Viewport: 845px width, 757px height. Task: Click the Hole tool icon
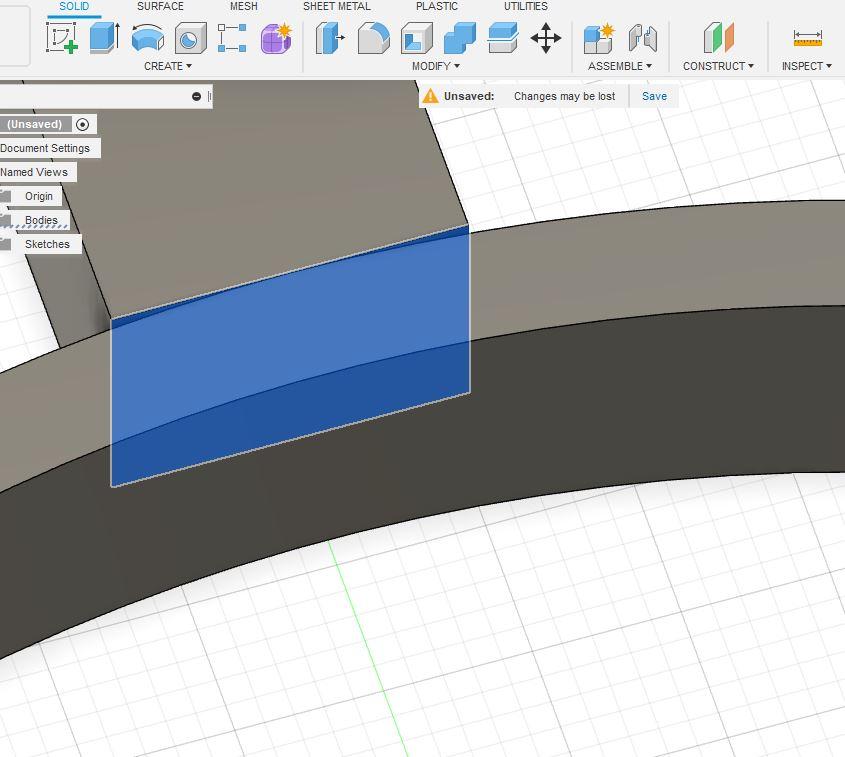pos(190,39)
